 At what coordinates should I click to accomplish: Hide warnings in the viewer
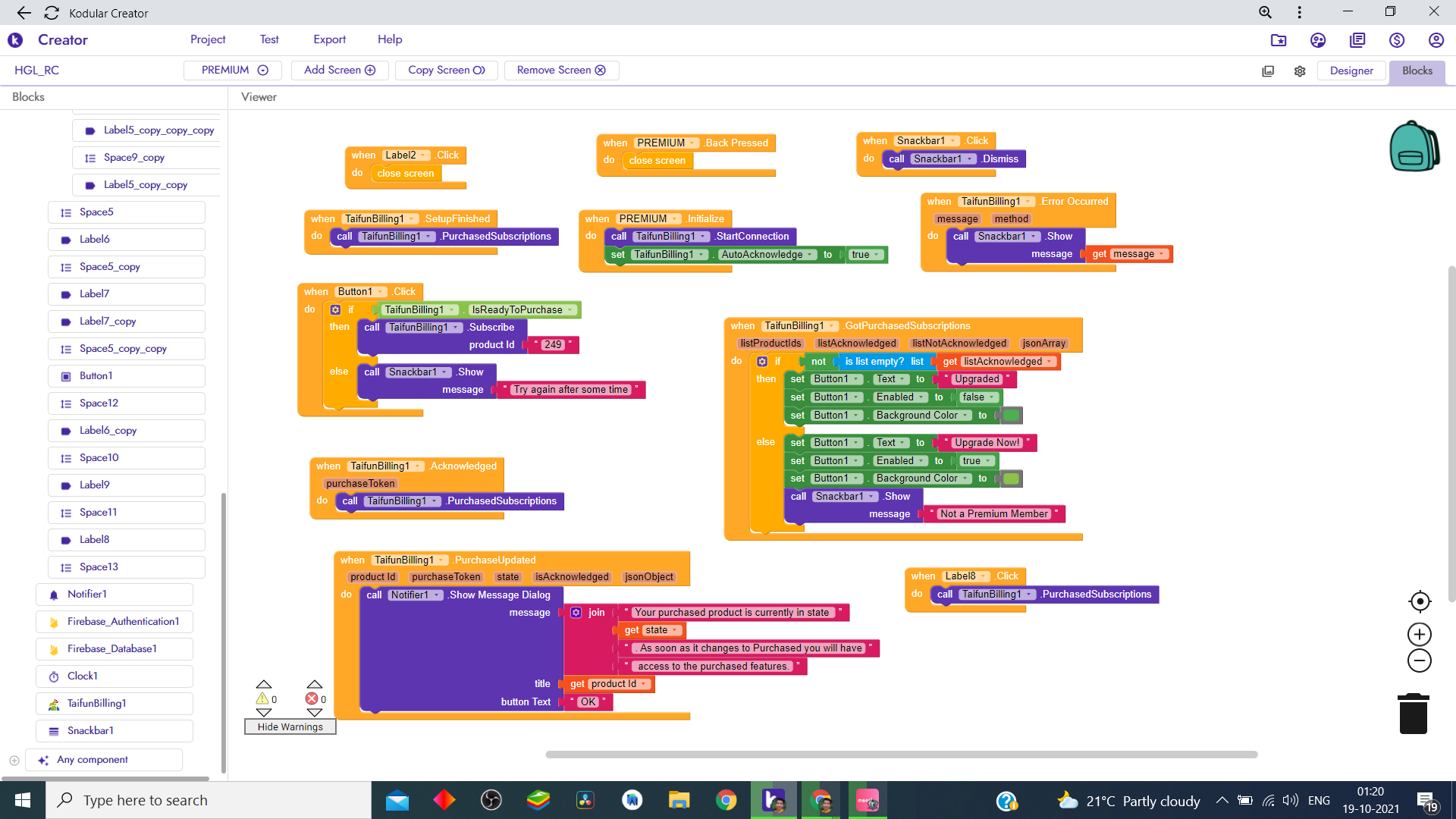(x=290, y=726)
